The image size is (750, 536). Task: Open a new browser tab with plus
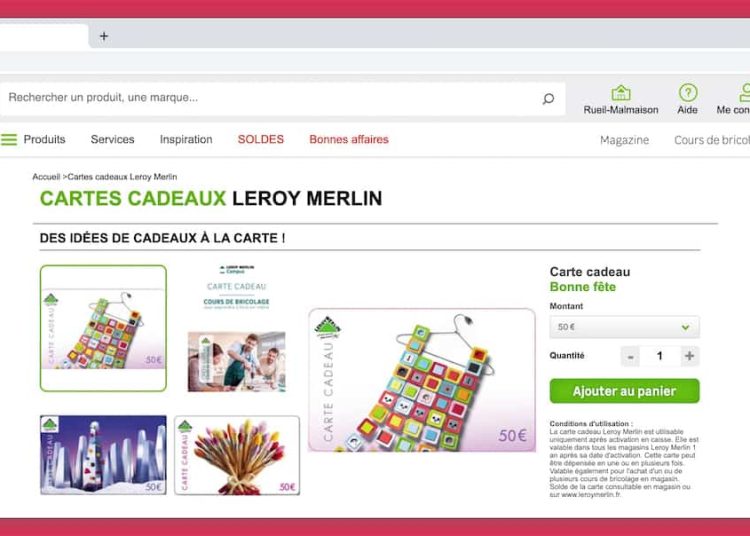104,36
